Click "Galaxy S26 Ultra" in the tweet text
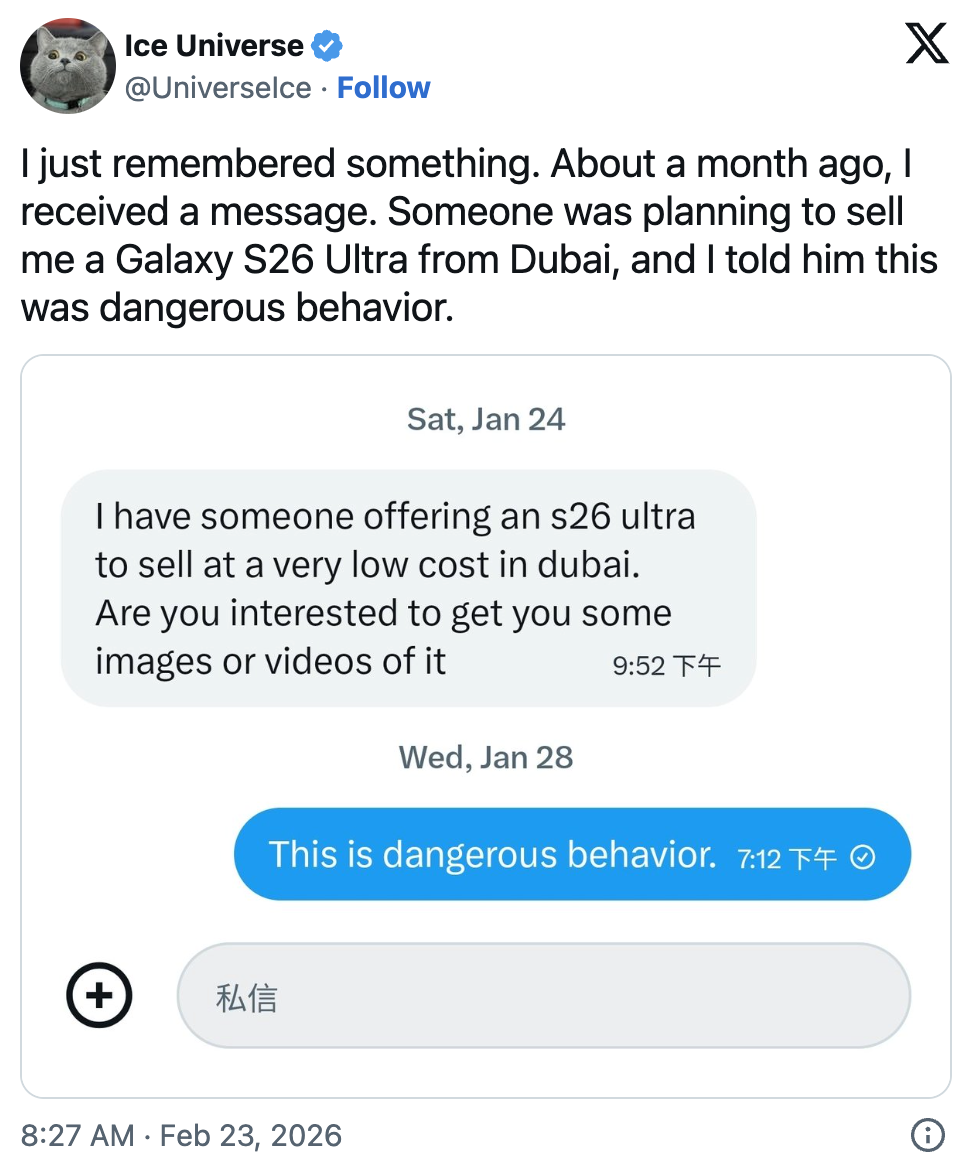Viewport: 972px width, 1172px height. pos(264,259)
